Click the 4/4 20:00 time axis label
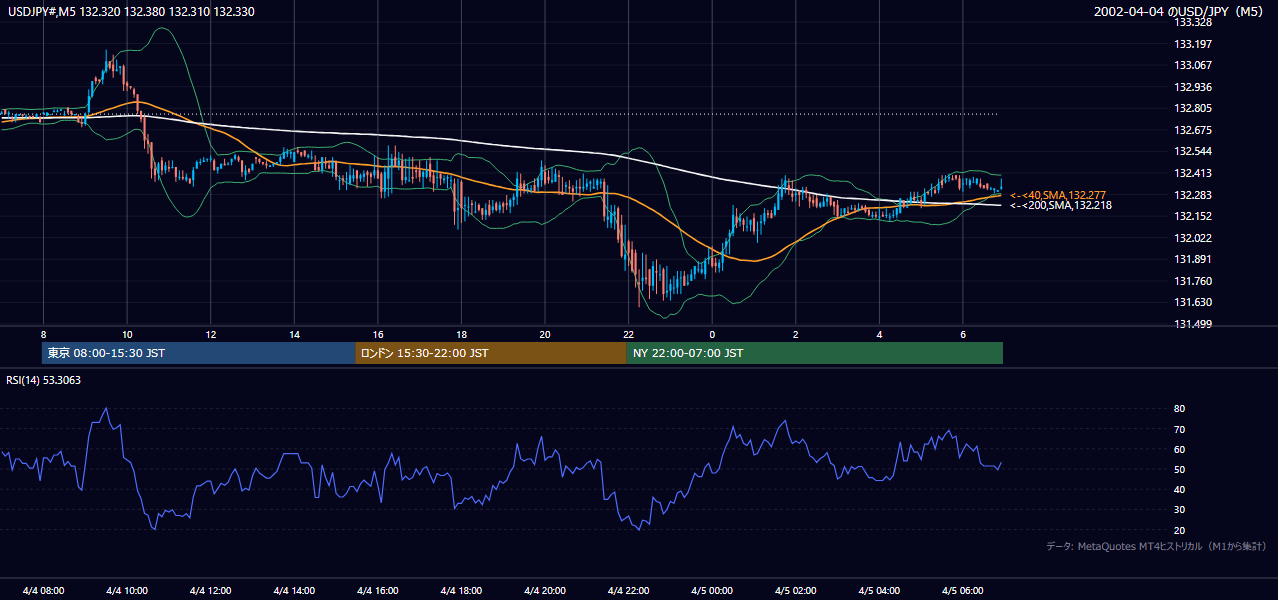 [545, 590]
